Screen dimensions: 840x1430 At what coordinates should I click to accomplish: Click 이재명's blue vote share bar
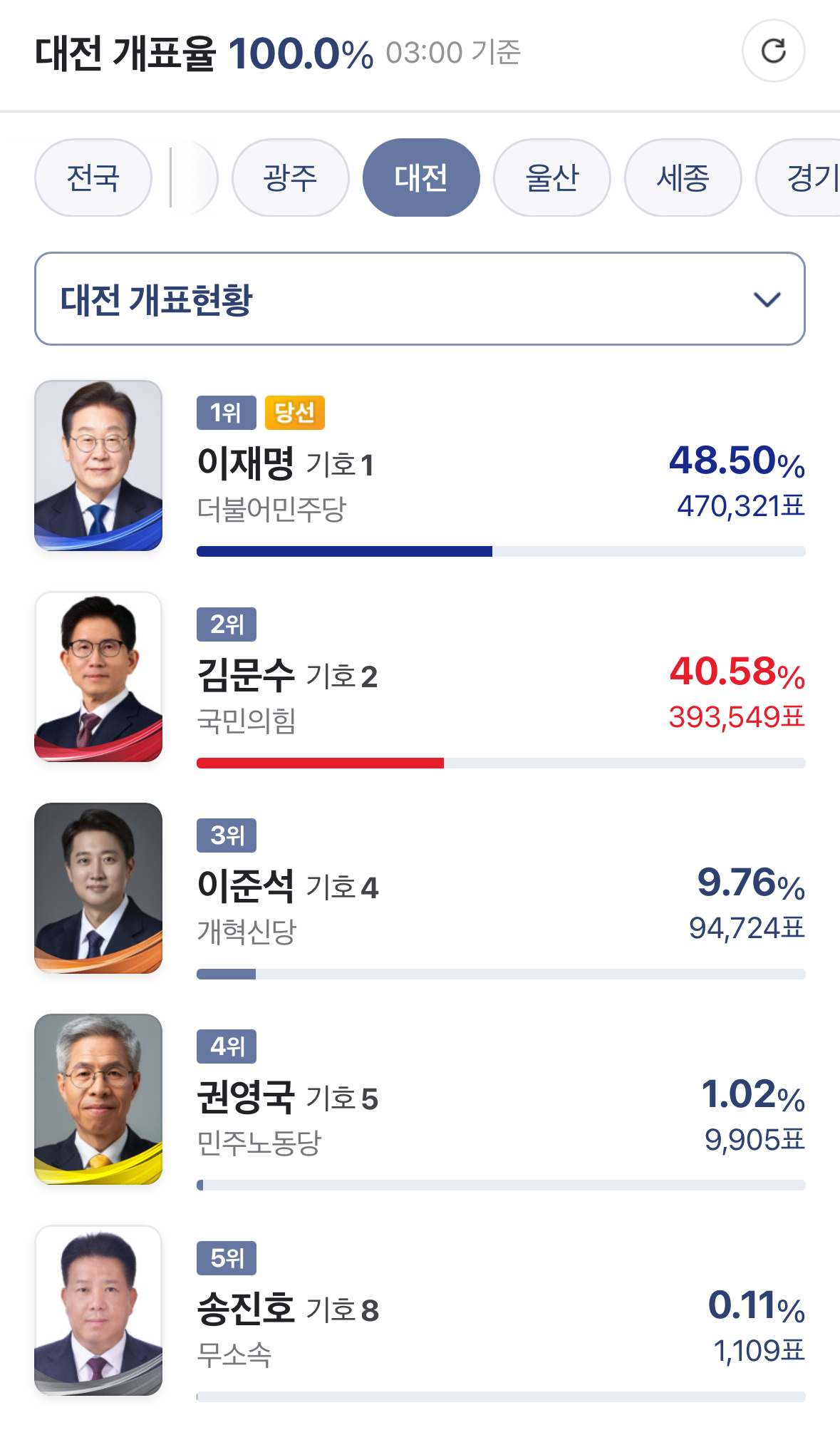tap(344, 551)
